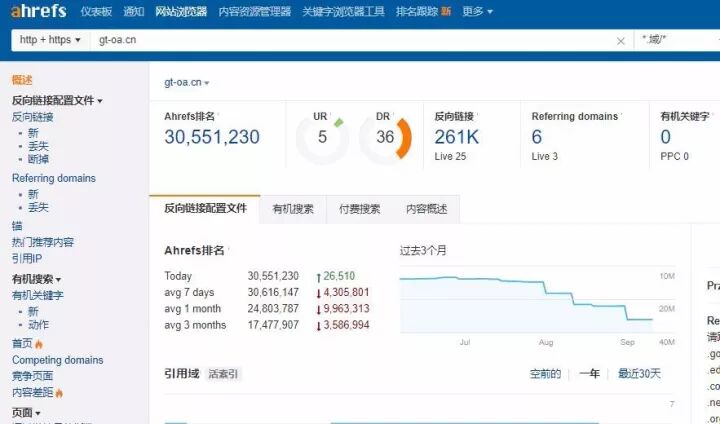This screenshot has width=720, height=424.
Task: Click the avg 3 months value 17,477,907
Action: coord(273,325)
